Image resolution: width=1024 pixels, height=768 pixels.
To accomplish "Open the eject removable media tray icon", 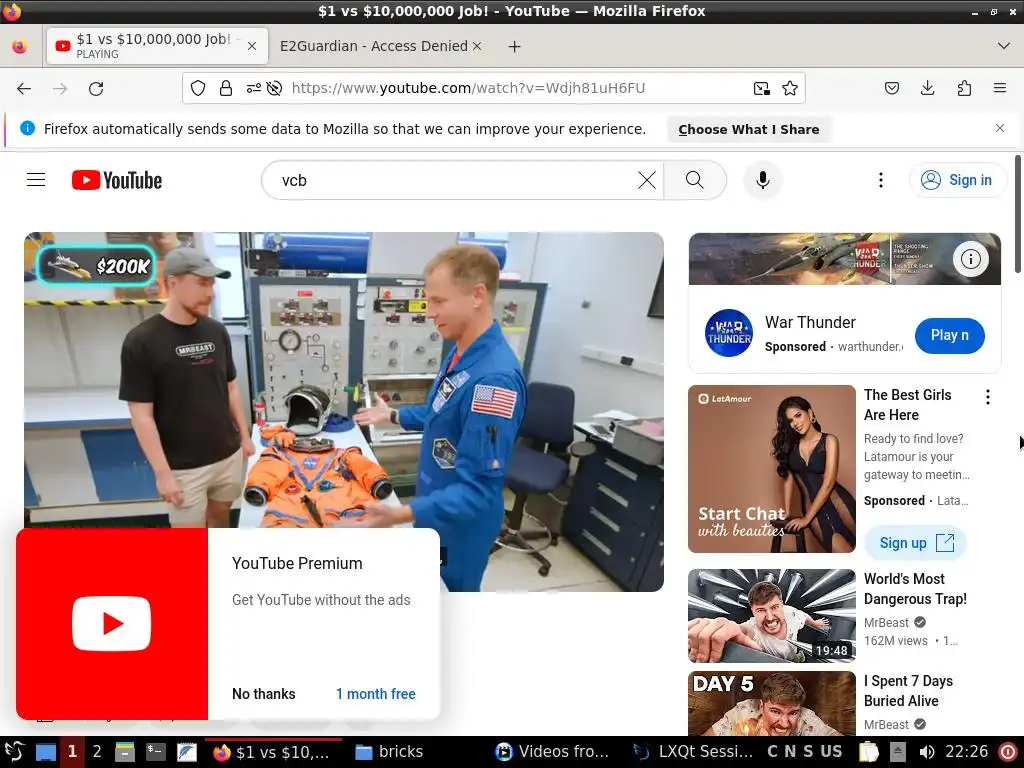I will coord(898,752).
